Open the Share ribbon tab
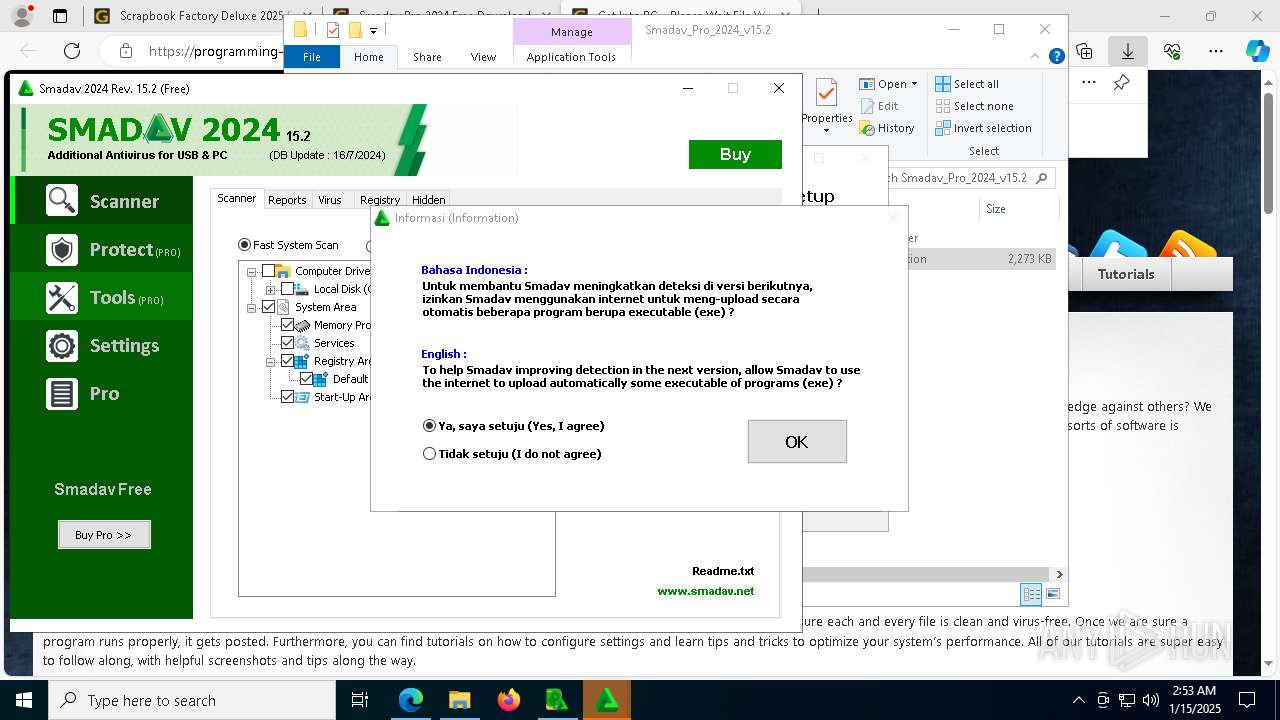The width and height of the screenshot is (1280, 720). click(427, 57)
